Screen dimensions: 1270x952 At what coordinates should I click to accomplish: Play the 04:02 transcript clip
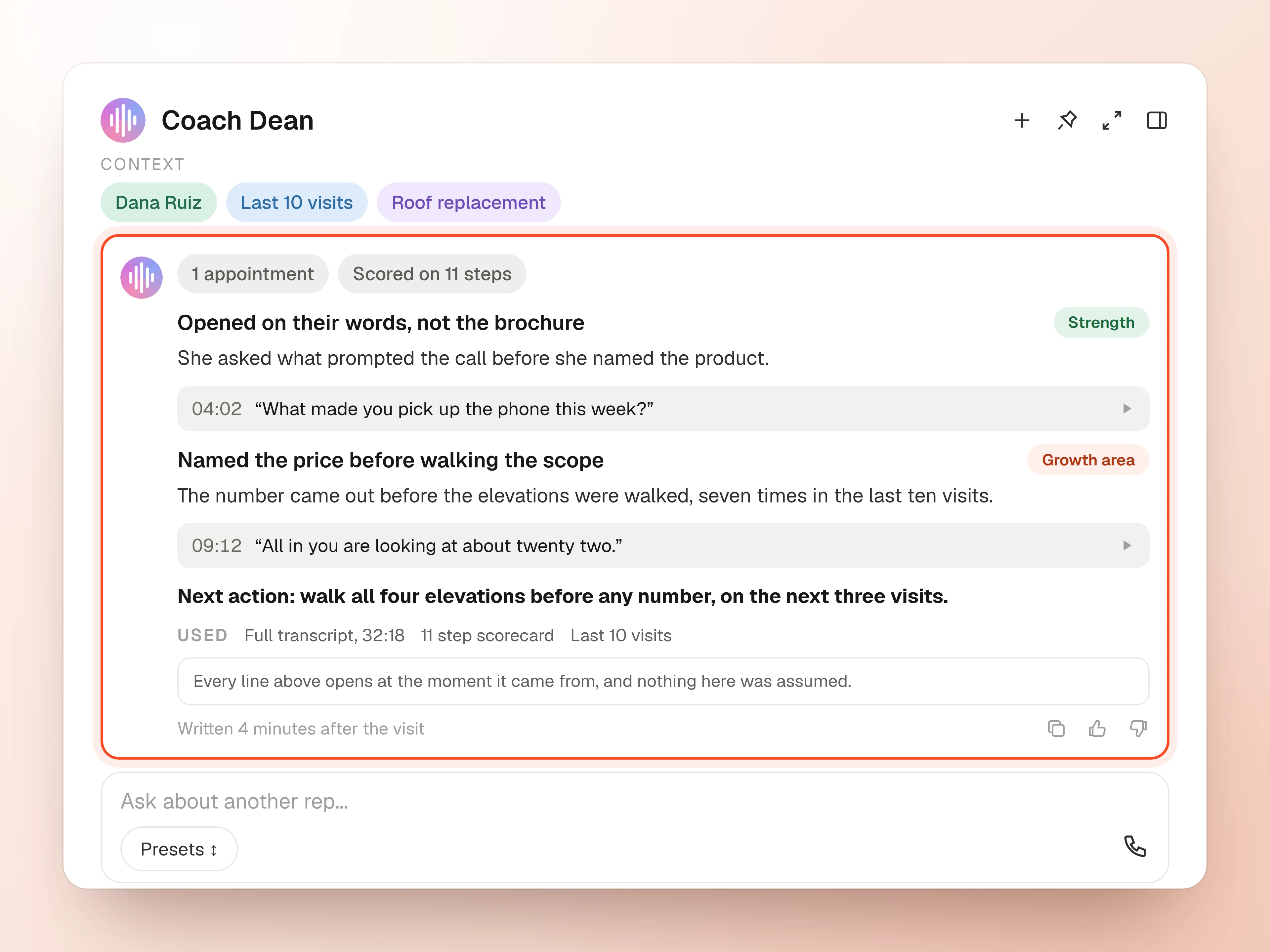[x=1126, y=409]
